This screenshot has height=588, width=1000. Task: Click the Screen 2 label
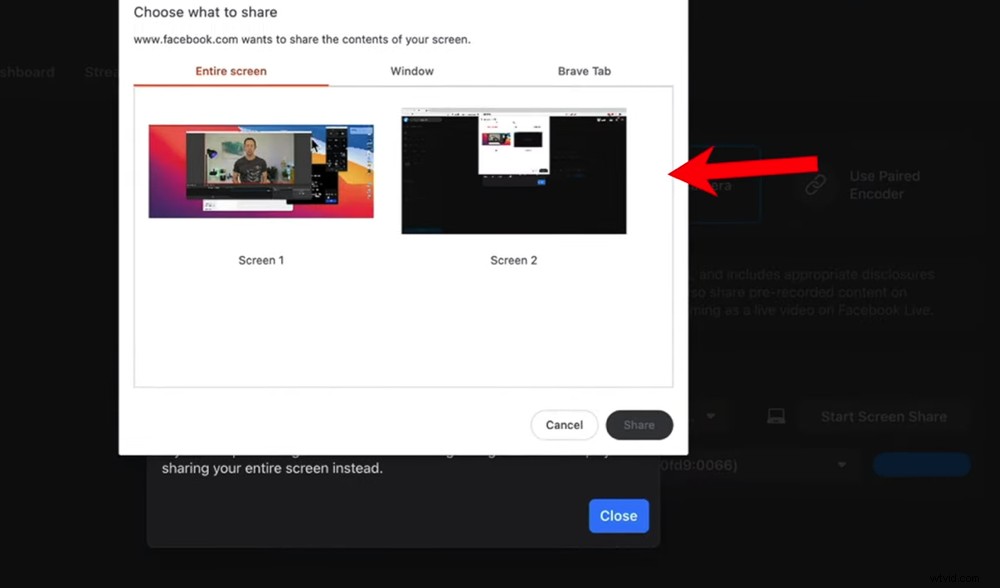click(513, 260)
